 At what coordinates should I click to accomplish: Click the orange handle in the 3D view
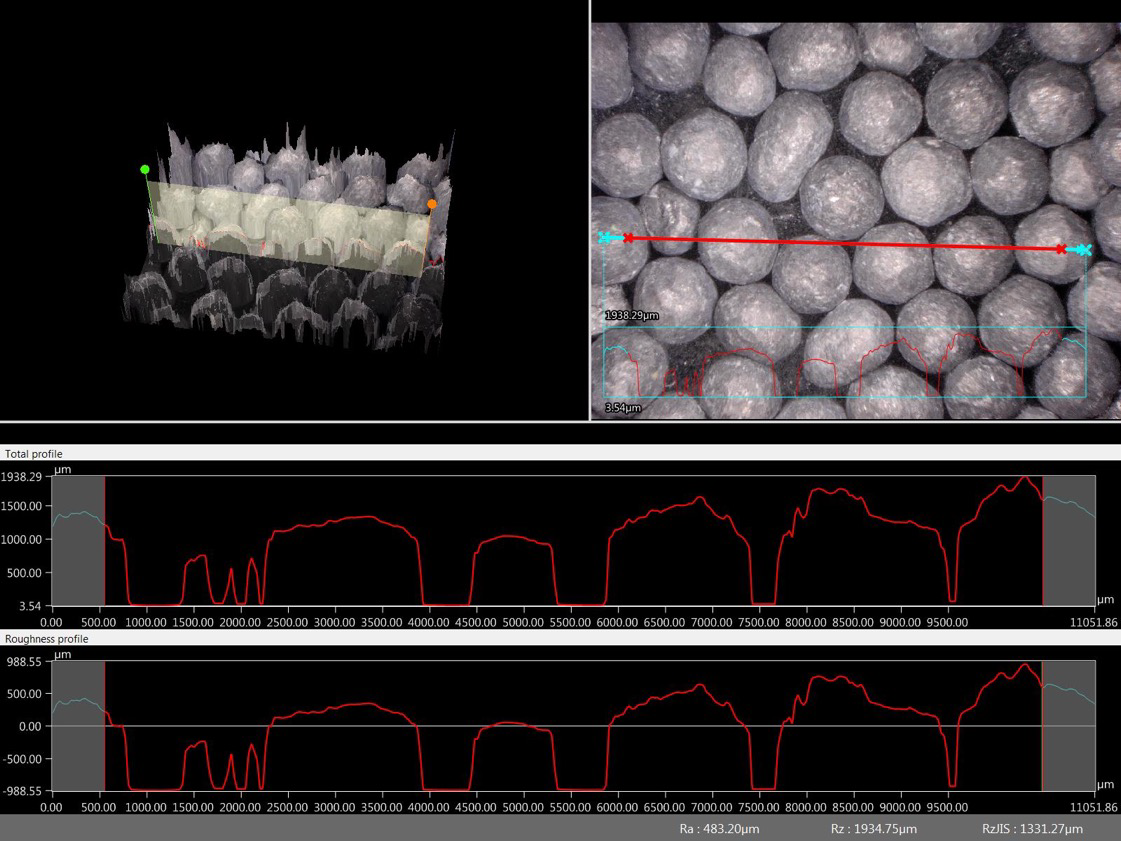coord(432,204)
